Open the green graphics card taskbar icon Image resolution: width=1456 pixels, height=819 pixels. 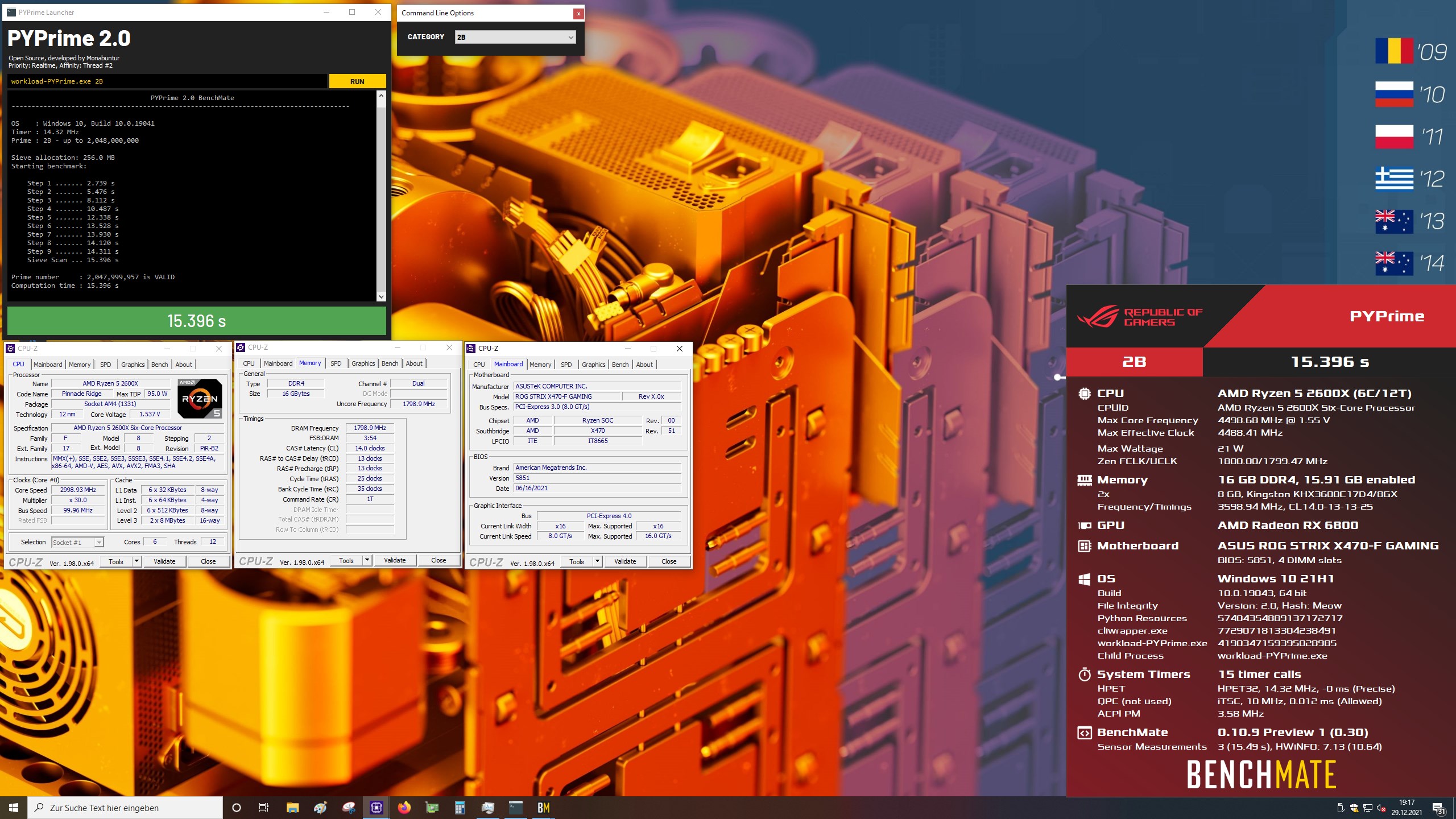pyautogui.click(x=432, y=808)
